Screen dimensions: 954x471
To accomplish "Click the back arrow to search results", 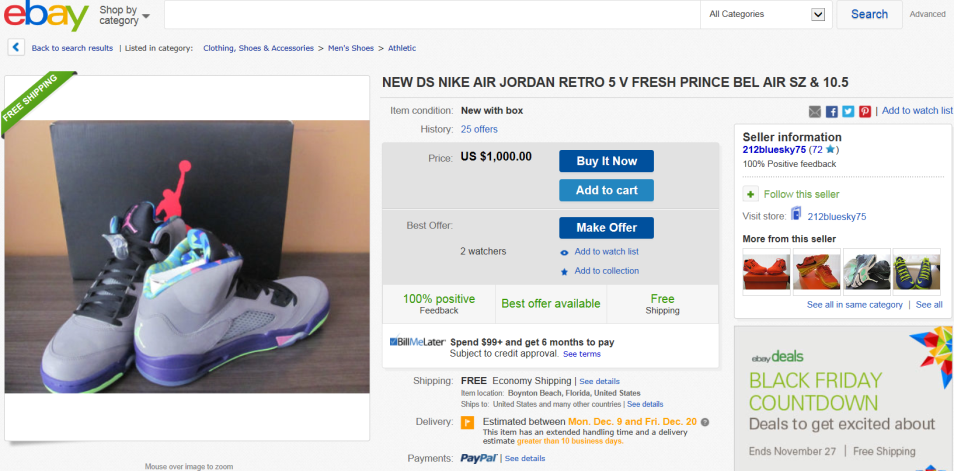I will coord(17,47).
